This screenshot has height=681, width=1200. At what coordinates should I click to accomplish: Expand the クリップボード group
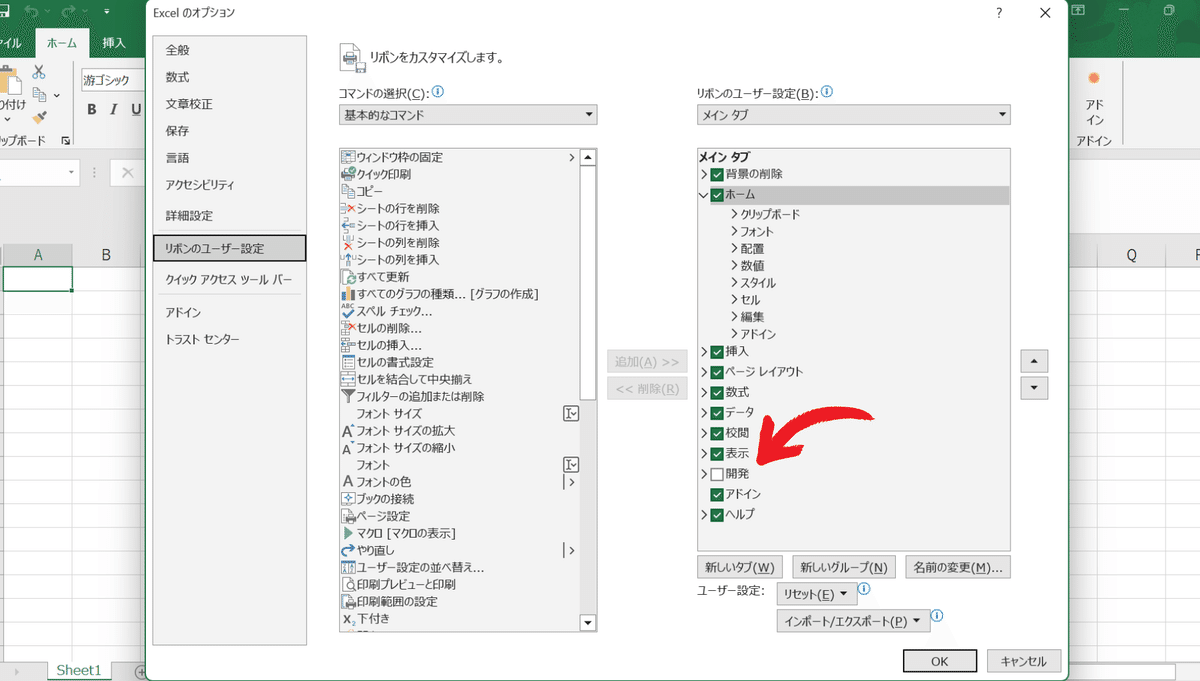point(735,214)
